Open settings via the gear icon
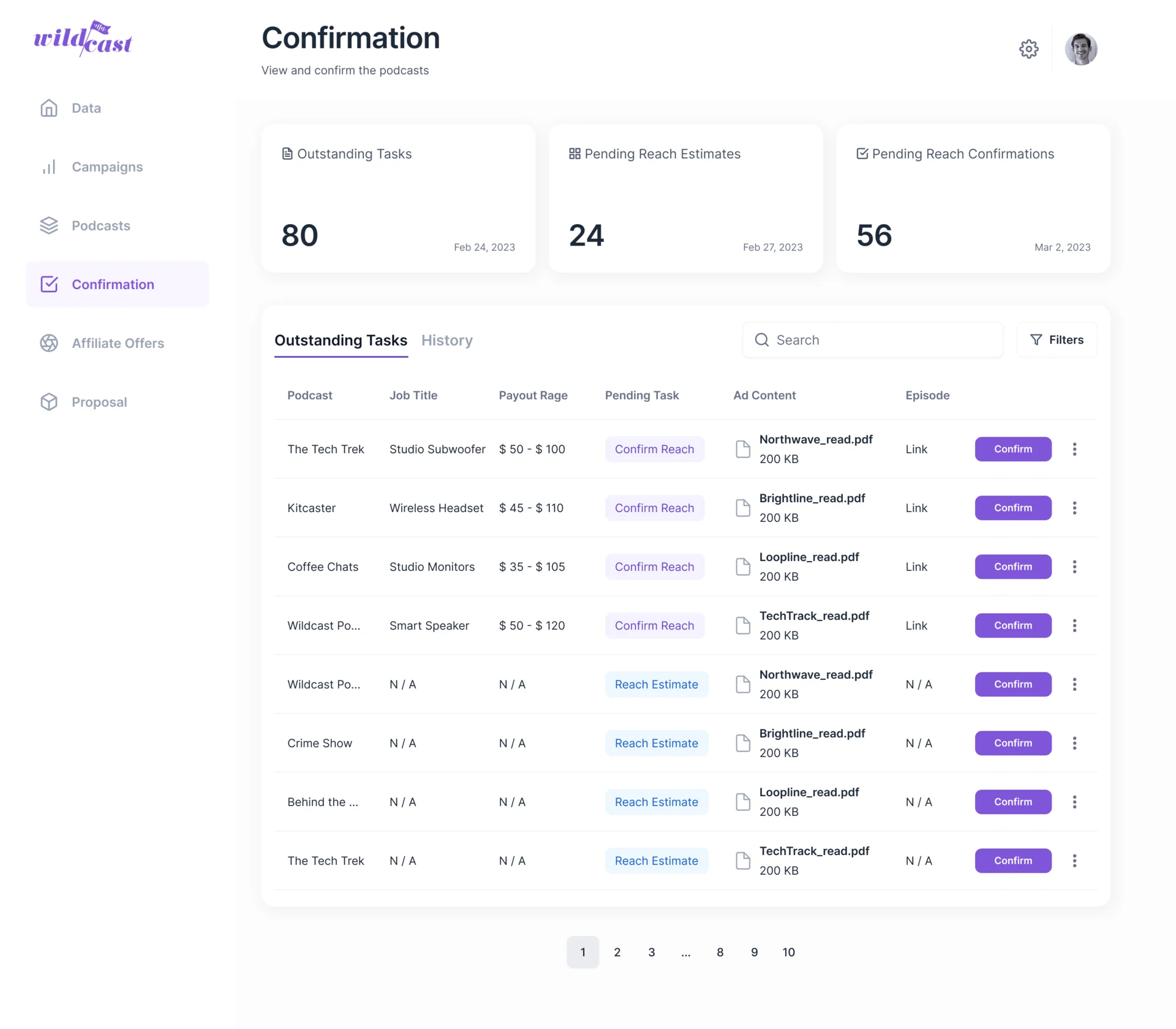The image size is (1176, 1029). (x=1028, y=49)
